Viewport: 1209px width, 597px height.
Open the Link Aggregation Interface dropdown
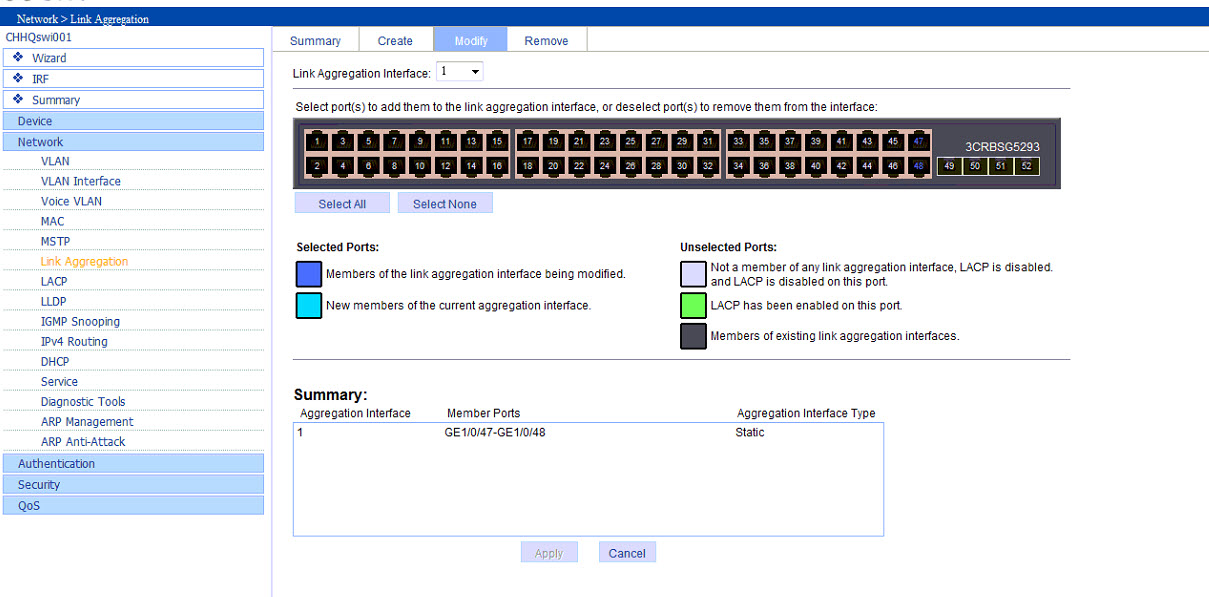click(461, 72)
